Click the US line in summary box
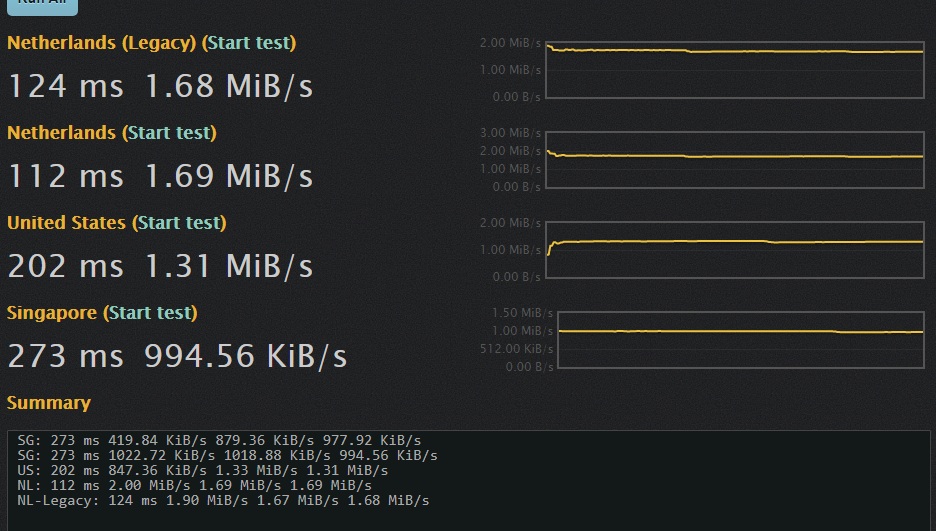936x531 pixels. pyautogui.click(x=202, y=470)
